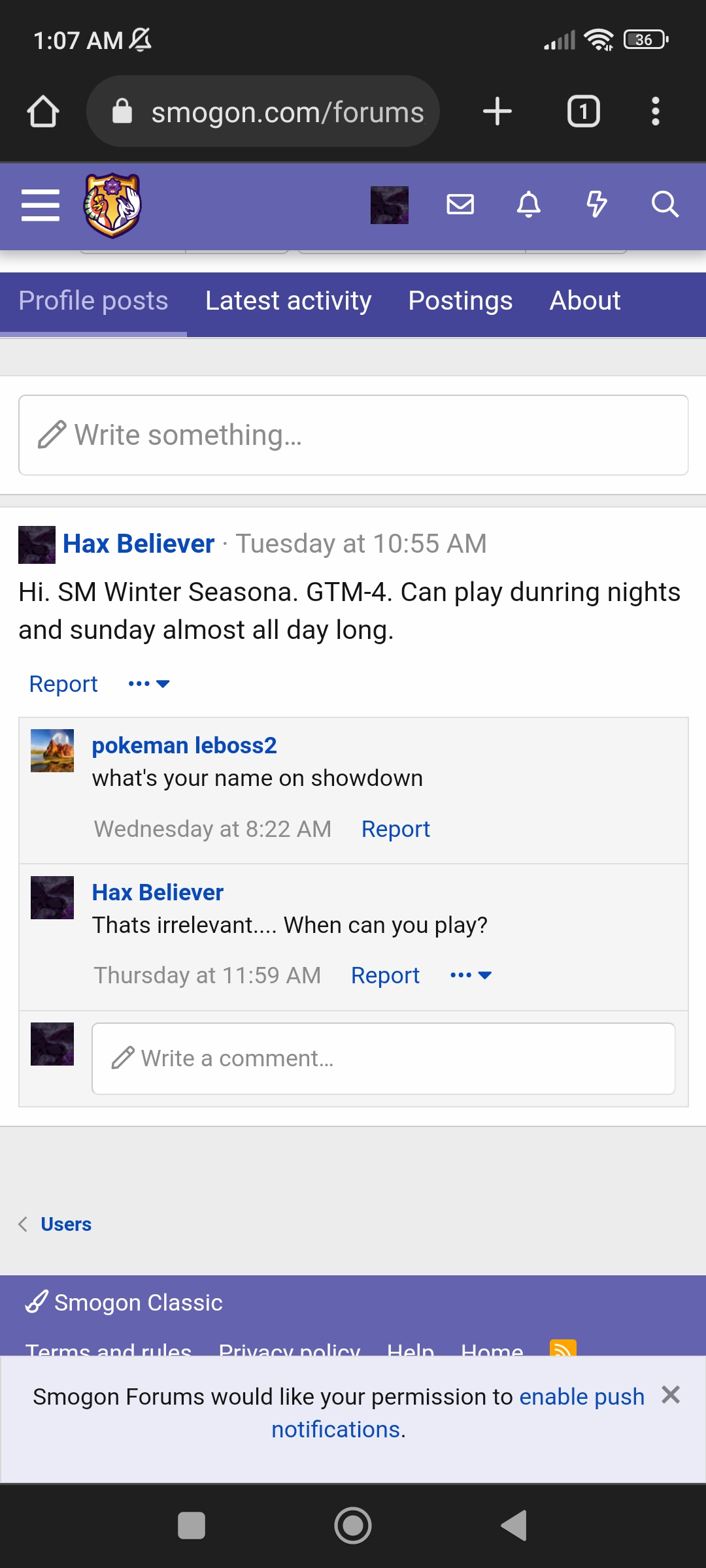Tap the Smogon shield logo
The width and height of the screenshot is (706, 1568).
112,205
